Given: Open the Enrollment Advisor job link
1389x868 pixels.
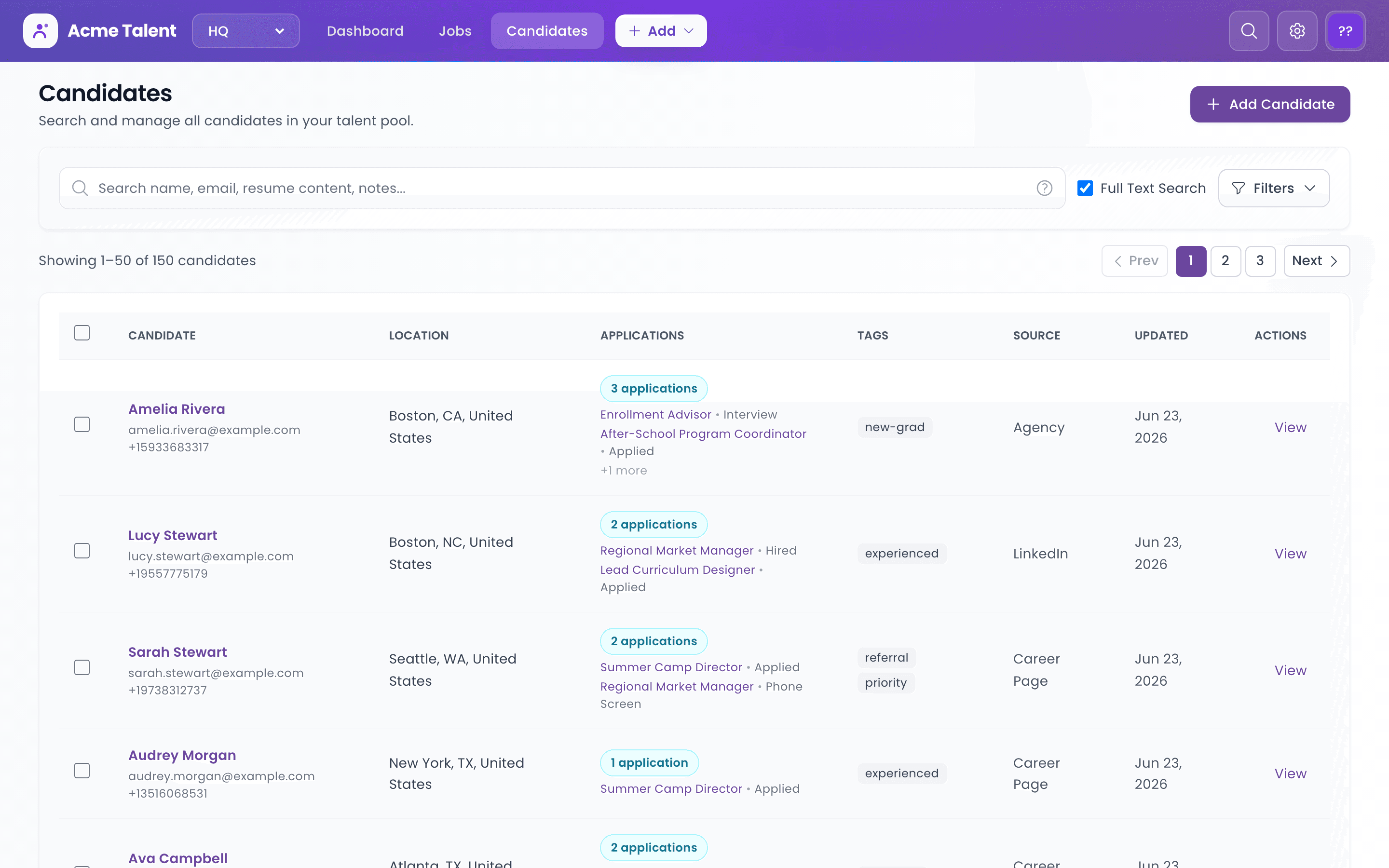Looking at the screenshot, I should tap(655, 415).
